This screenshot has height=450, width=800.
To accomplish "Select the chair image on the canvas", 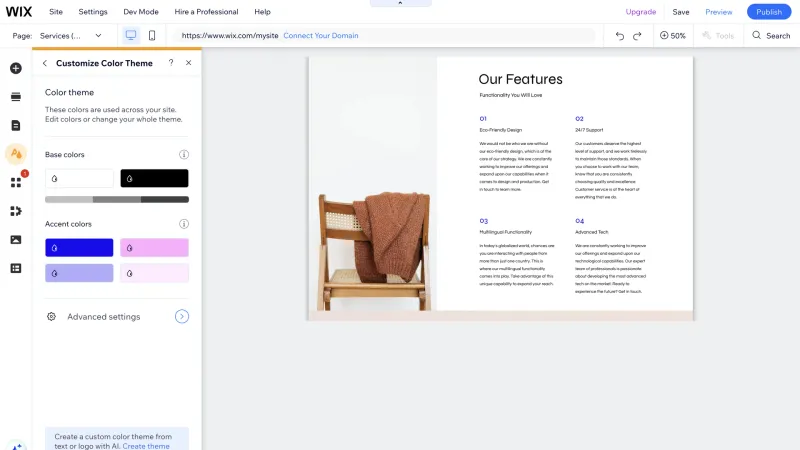I will (373, 184).
